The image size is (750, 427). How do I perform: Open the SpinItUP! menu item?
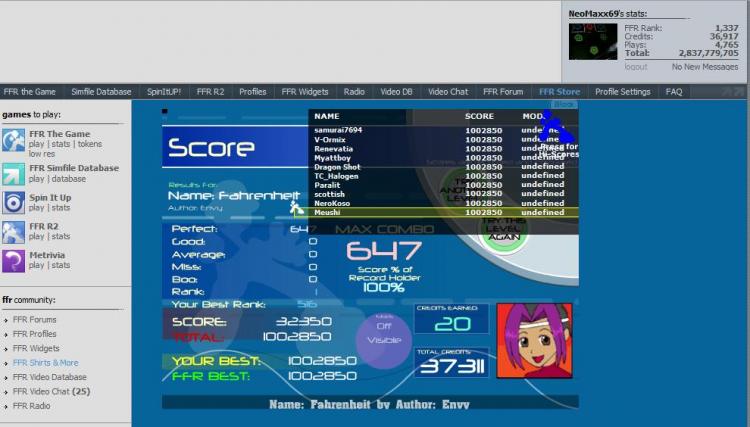164,92
